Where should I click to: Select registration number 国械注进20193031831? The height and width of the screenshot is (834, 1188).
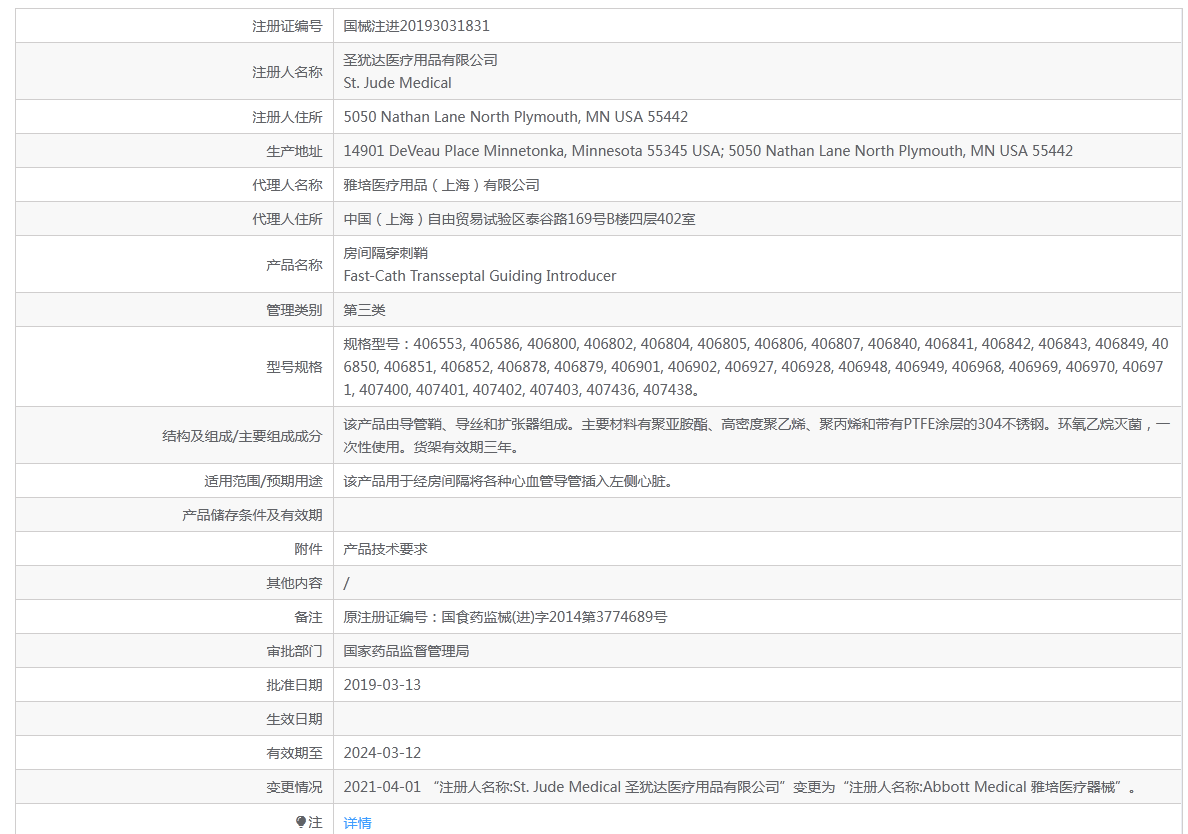(x=417, y=26)
